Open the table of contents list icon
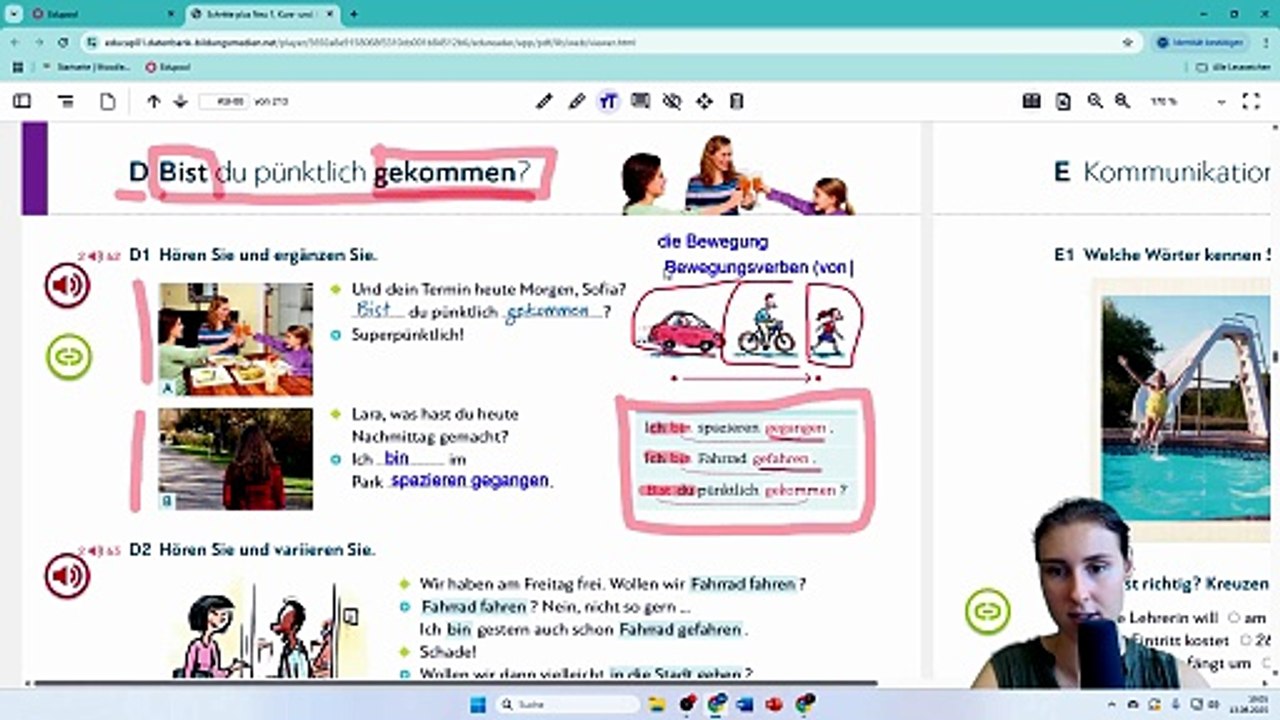 pyautogui.click(x=66, y=101)
